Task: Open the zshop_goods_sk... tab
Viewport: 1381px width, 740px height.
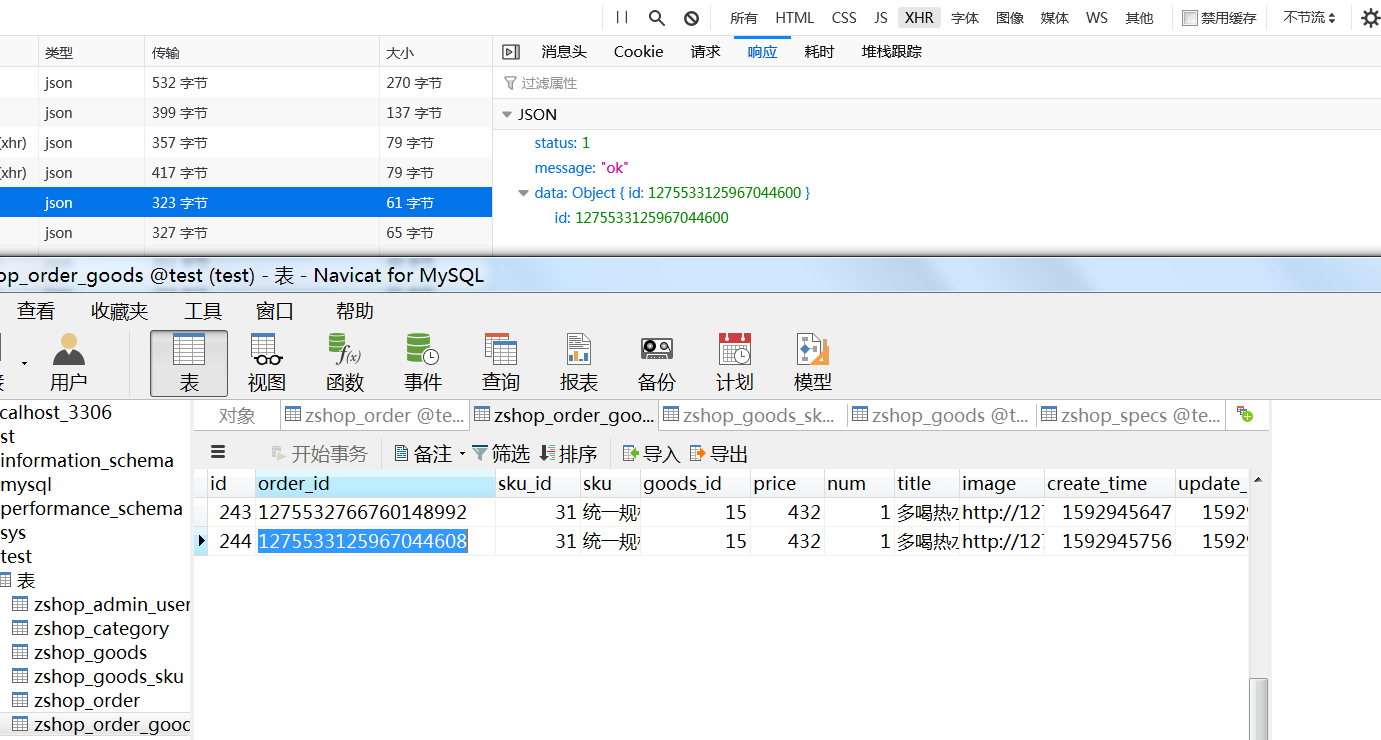Action: click(x=752, y=415)
